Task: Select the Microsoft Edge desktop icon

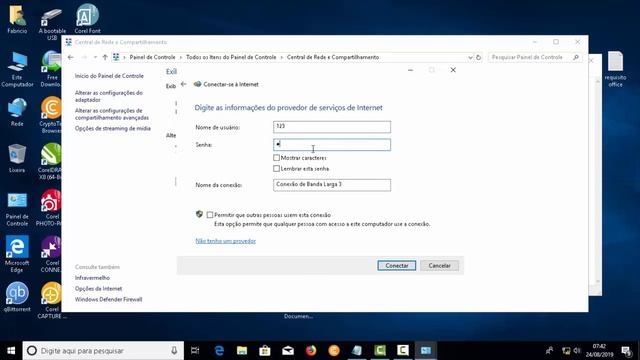Action: [17, 254]
